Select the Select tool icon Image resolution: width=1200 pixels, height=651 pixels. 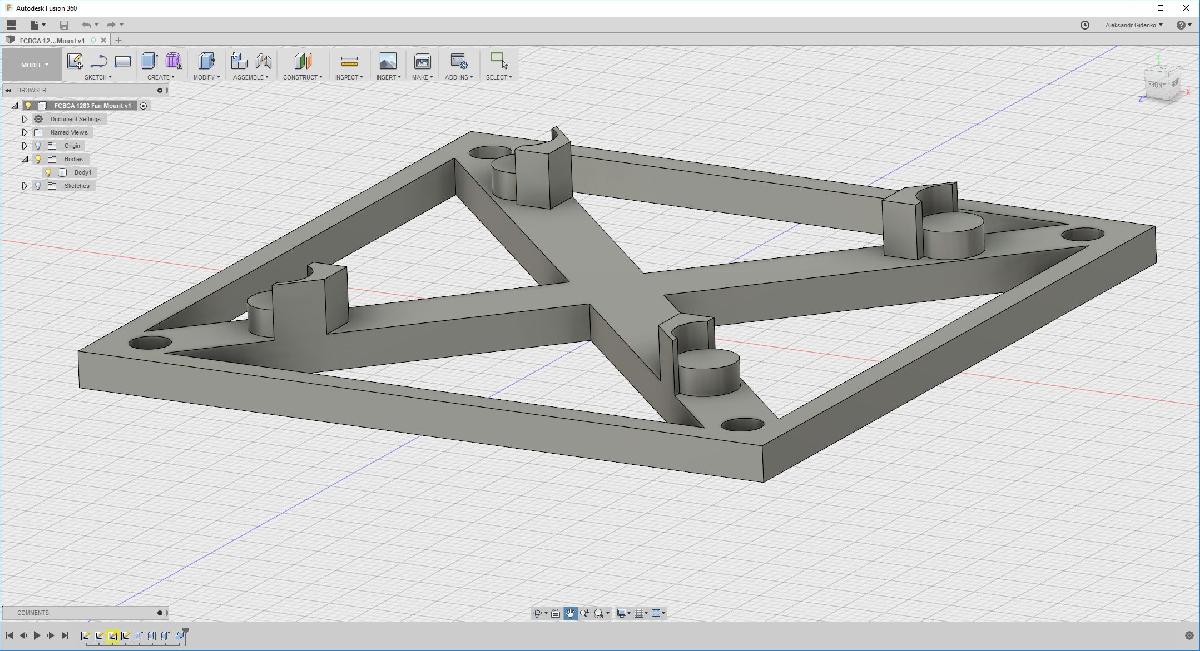[498, 61]
